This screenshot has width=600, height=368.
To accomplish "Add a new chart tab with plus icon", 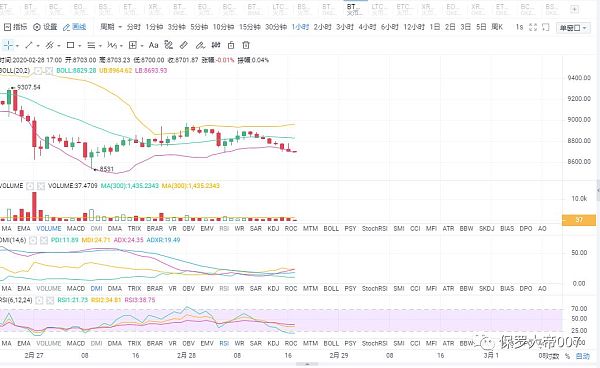I will point(574,9).
